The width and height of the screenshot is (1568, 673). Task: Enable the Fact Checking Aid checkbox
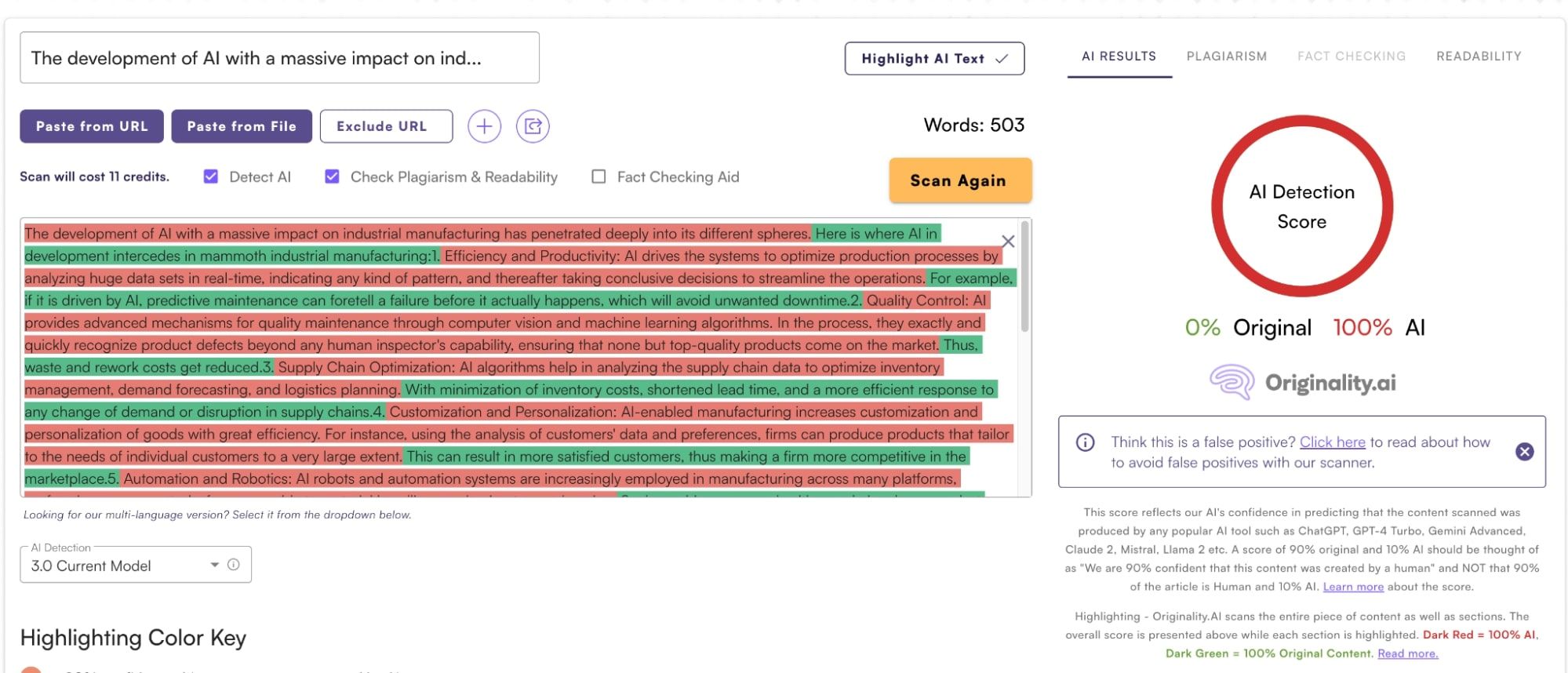(x=598, y=177)
